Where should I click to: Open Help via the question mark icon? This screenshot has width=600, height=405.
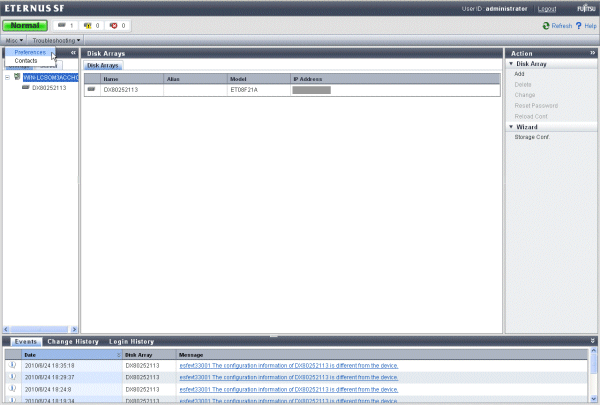click(x=578, y=25)
